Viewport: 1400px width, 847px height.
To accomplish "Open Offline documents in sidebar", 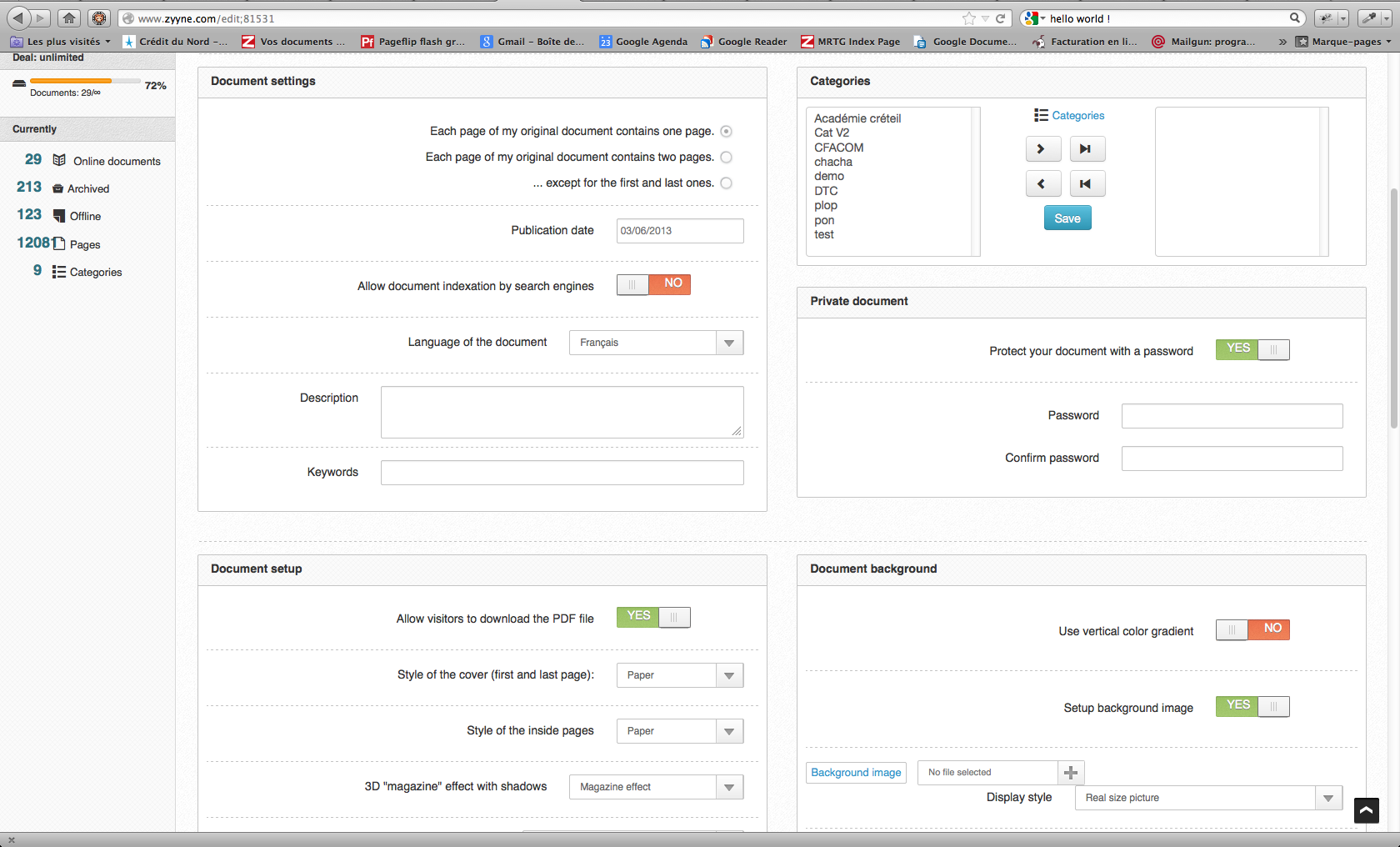I will pyautogui.click(x=85, y=216).
